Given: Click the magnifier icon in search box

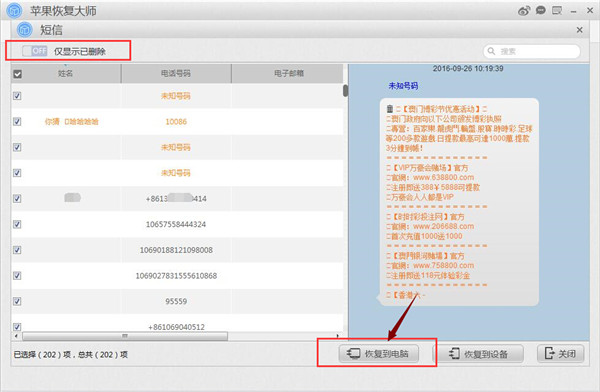Looking at the screenshot, I should click(491, 51).
